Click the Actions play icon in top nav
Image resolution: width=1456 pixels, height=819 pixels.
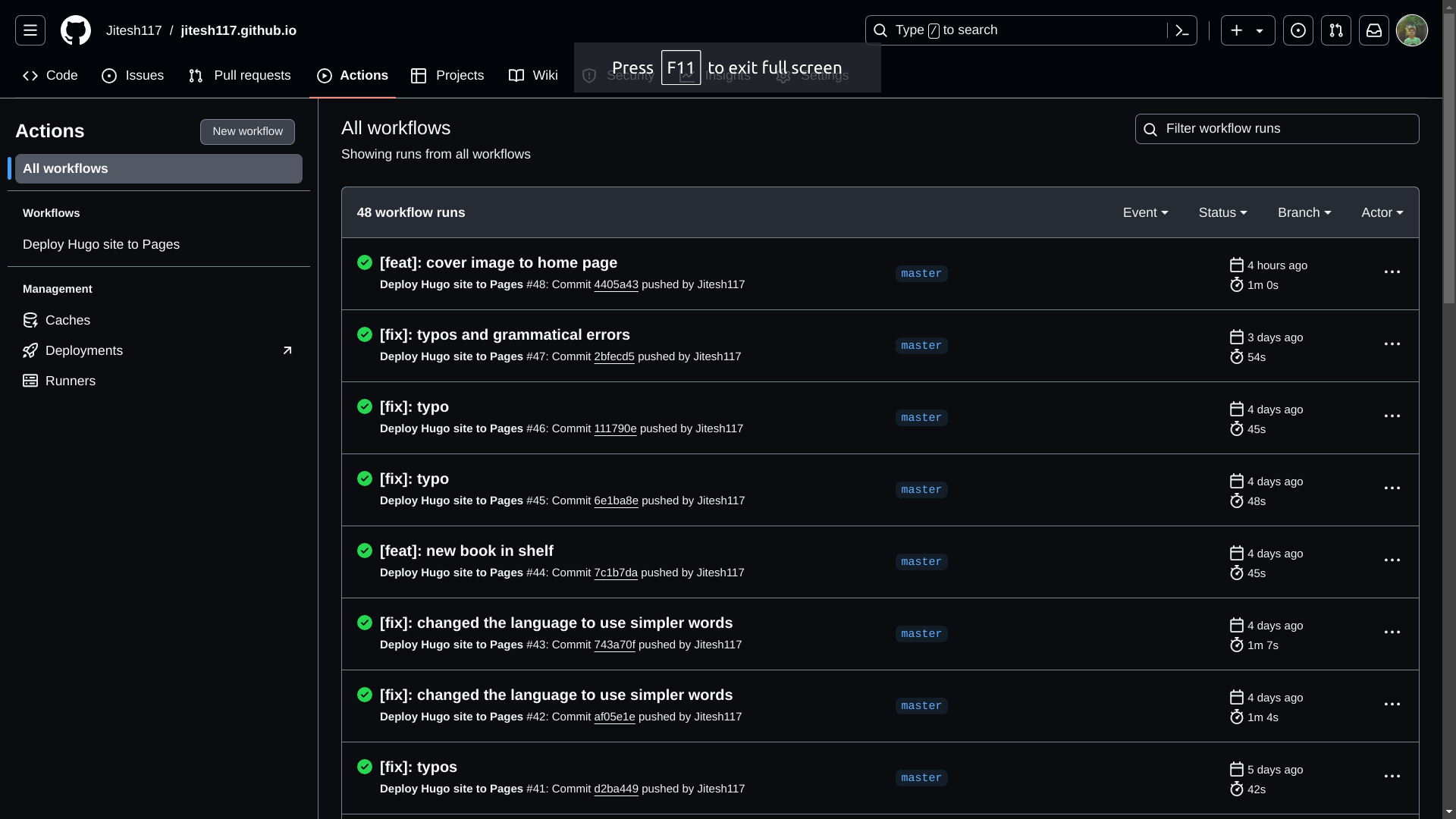tap(325, 75)
